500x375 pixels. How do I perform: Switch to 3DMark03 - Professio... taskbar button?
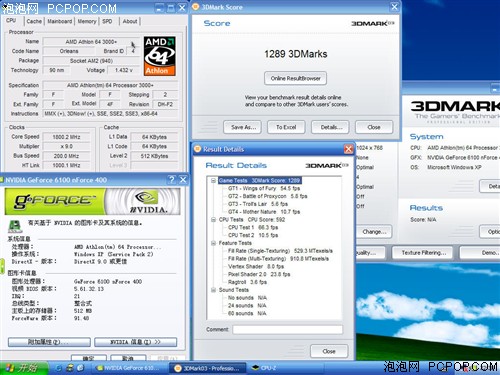[207, 368]
